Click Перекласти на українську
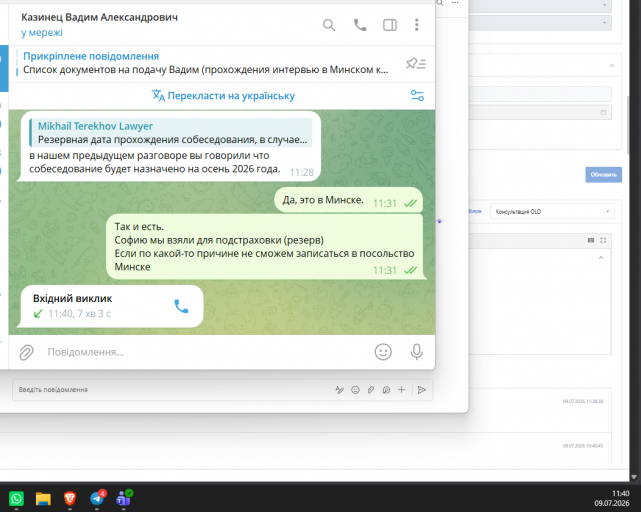This screenshot has width=641, height=512. 223,96
